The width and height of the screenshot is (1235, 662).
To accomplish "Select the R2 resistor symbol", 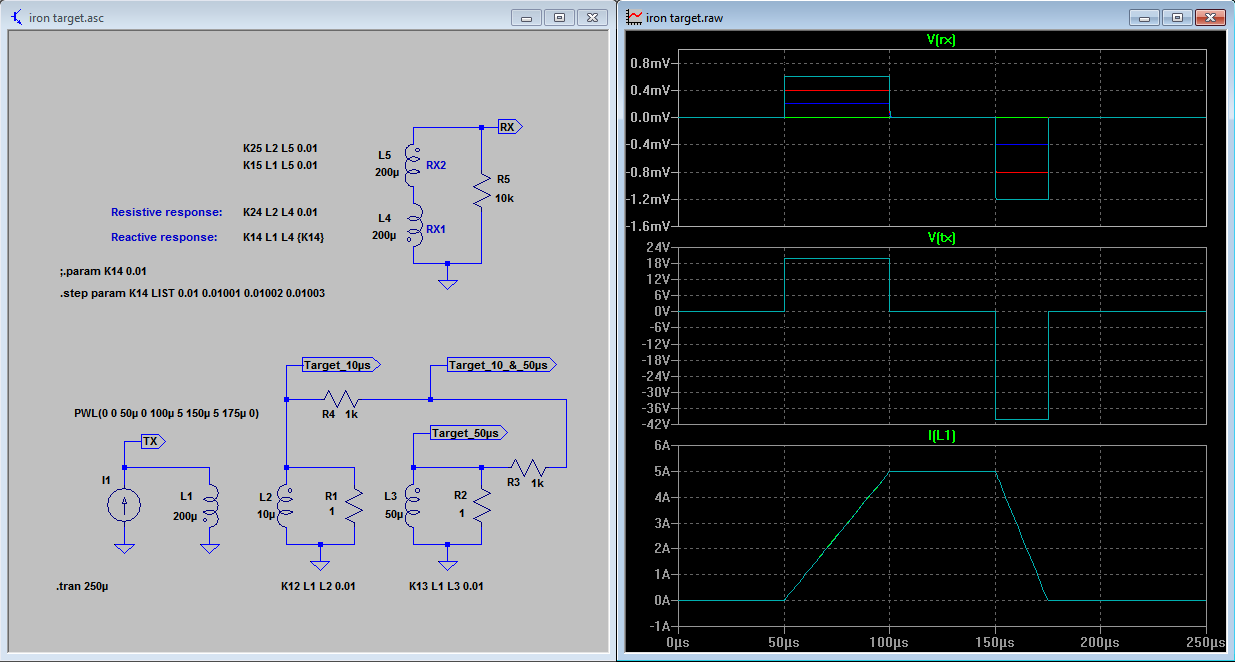I will 482,506.
